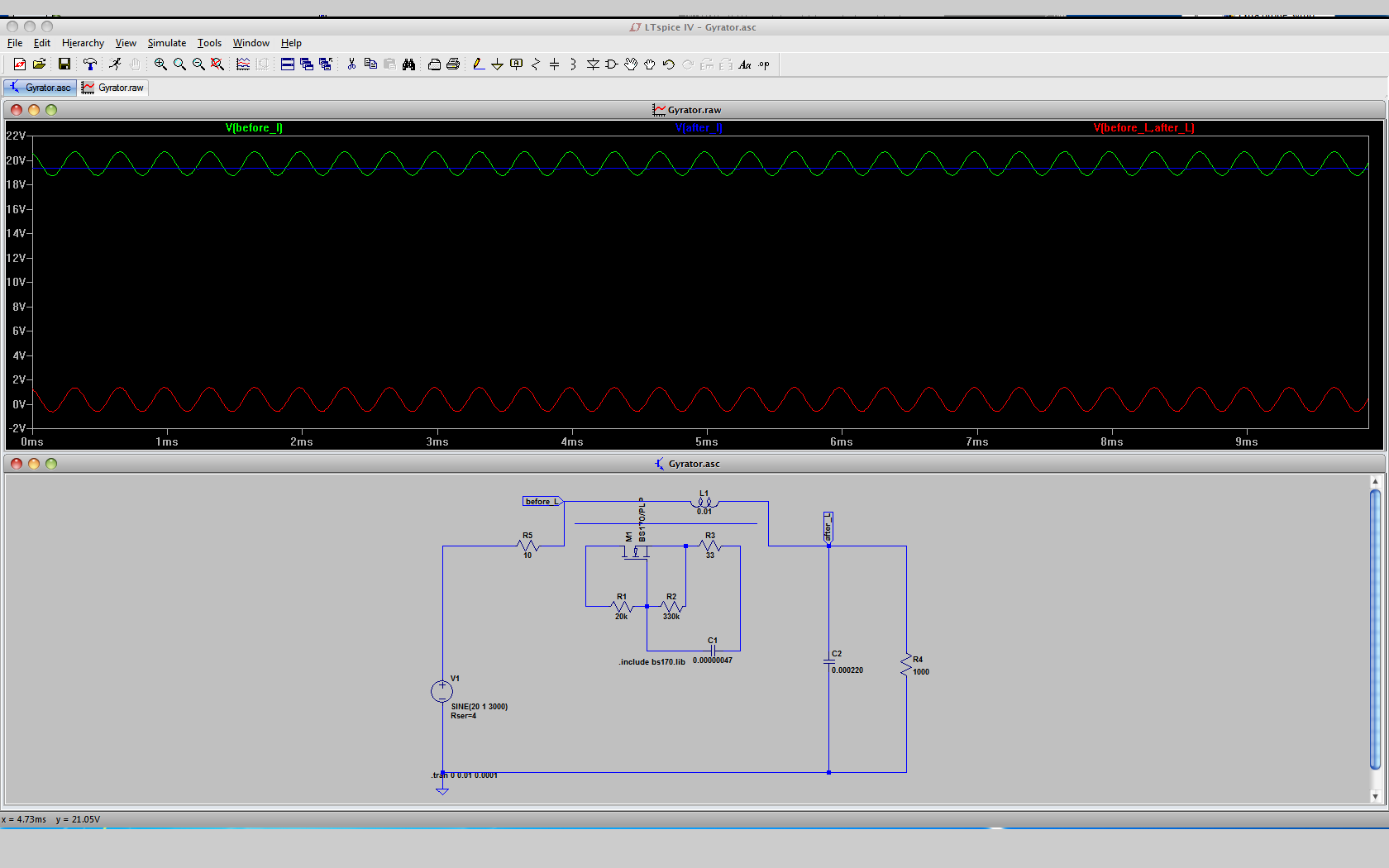Place a Diode component
The width and height of the screenshot is (1389, 868).
pyautogui.click(x=593, y=64)
